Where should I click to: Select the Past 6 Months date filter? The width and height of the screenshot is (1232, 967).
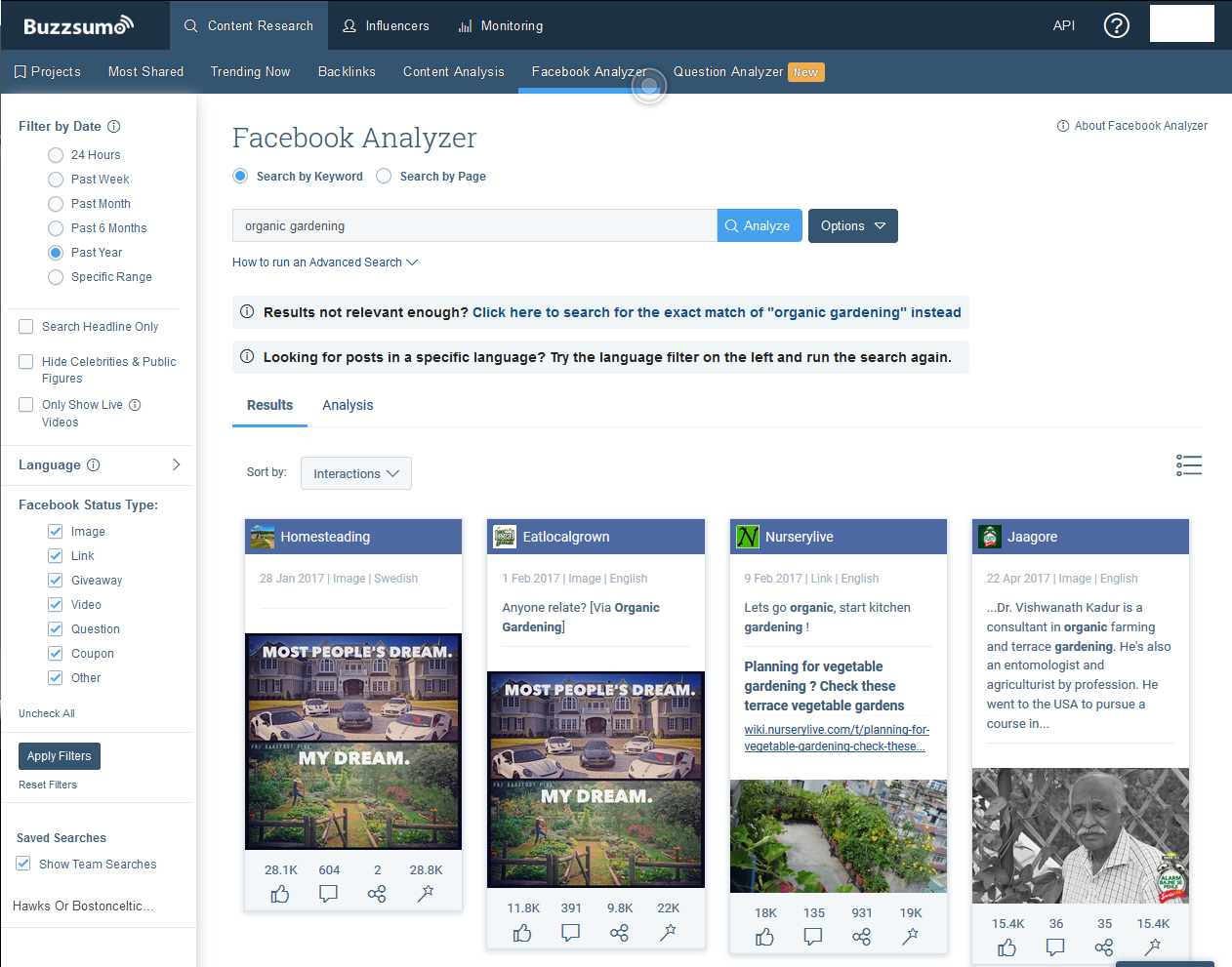click(56, 228)
